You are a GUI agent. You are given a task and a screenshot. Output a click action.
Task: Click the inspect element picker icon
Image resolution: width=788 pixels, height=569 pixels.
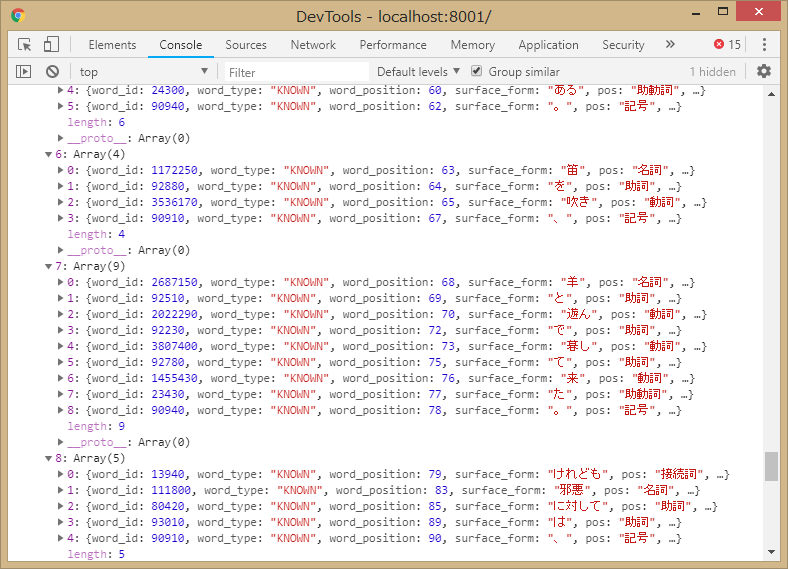(25, 45)
